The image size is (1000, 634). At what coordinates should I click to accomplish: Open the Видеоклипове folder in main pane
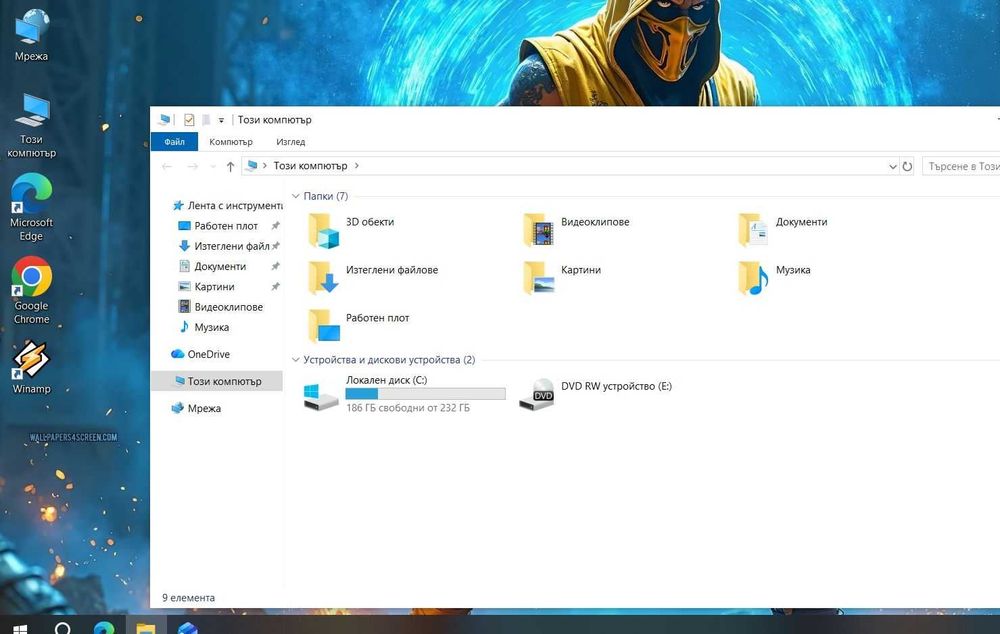click(576, 230)
